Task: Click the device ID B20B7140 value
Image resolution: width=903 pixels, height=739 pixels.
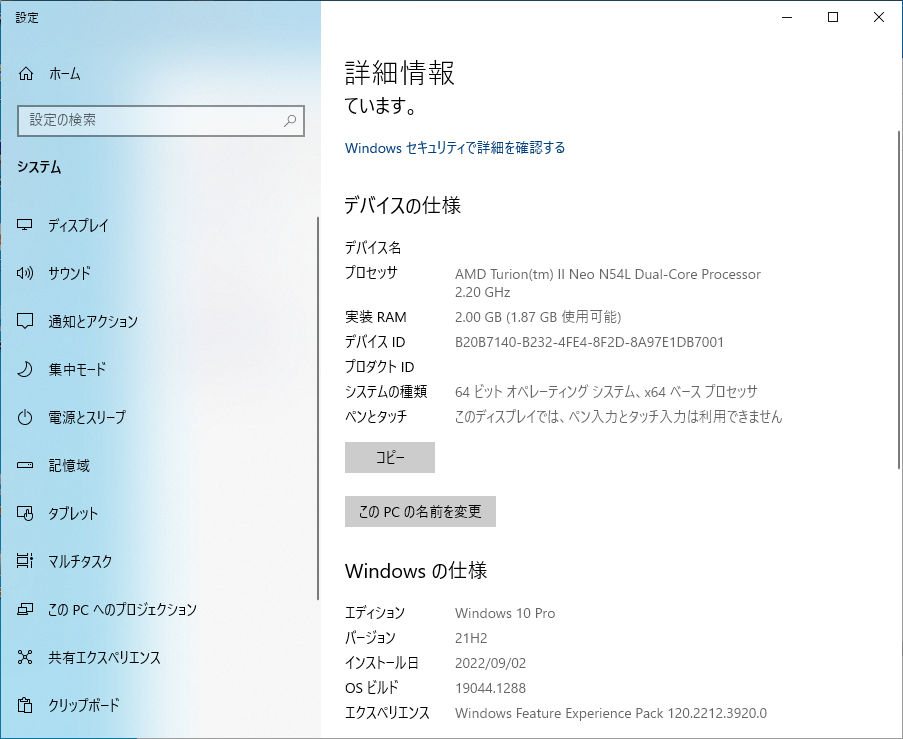Action: [x=589, y=342]
